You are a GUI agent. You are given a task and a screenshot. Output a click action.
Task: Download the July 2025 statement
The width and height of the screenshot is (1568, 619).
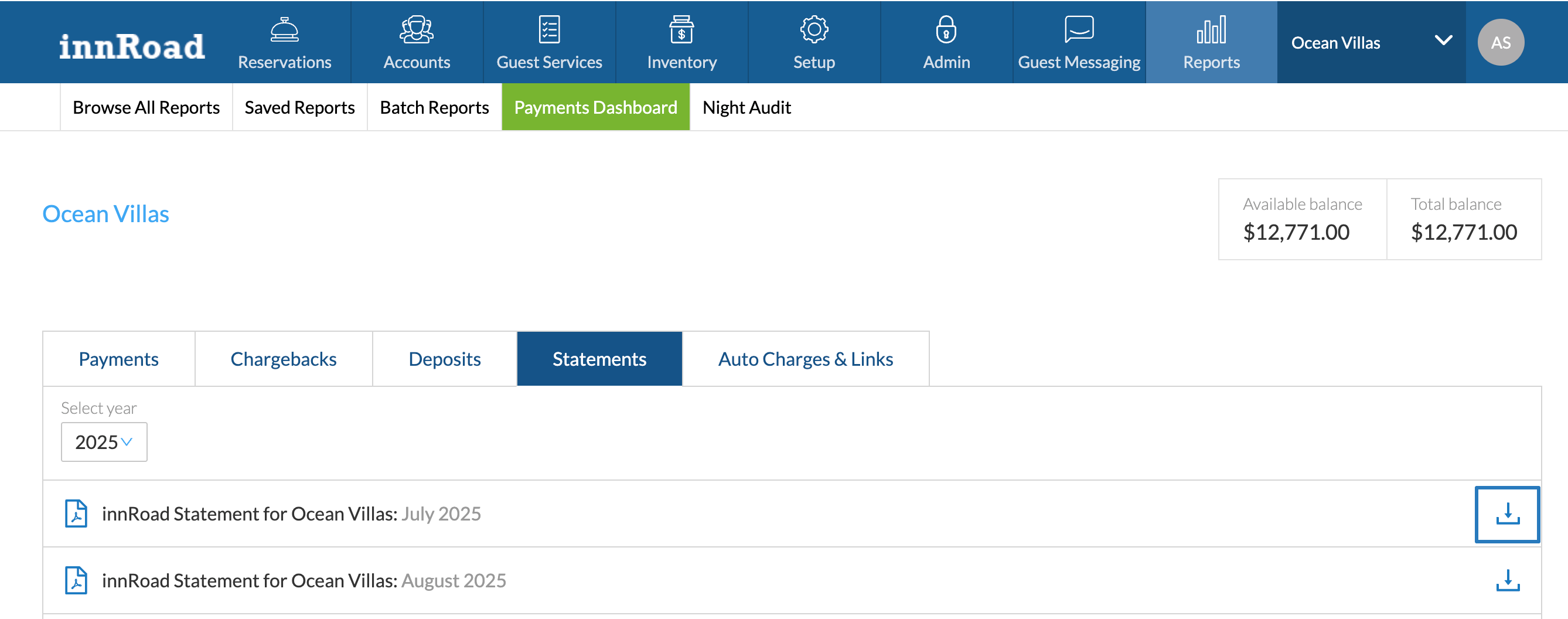(1507, 513)
